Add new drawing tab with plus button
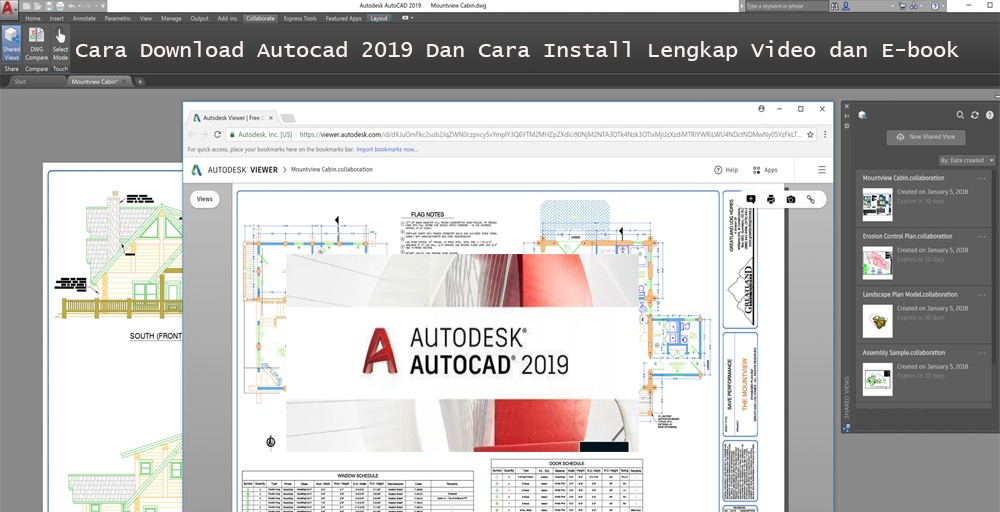The width and height of the screenshot is (1000, 512). click(x=140, y=82)
